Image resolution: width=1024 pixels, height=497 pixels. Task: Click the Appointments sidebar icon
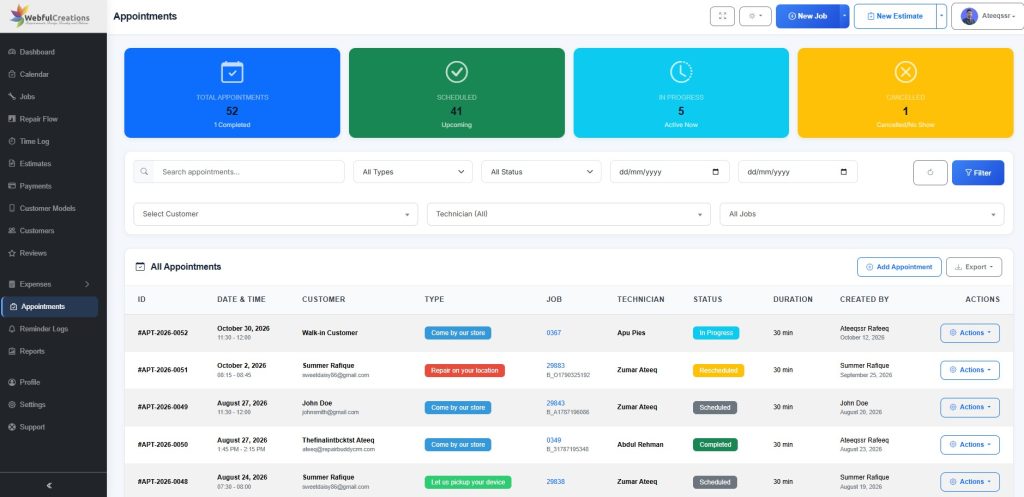click(14, 307)
